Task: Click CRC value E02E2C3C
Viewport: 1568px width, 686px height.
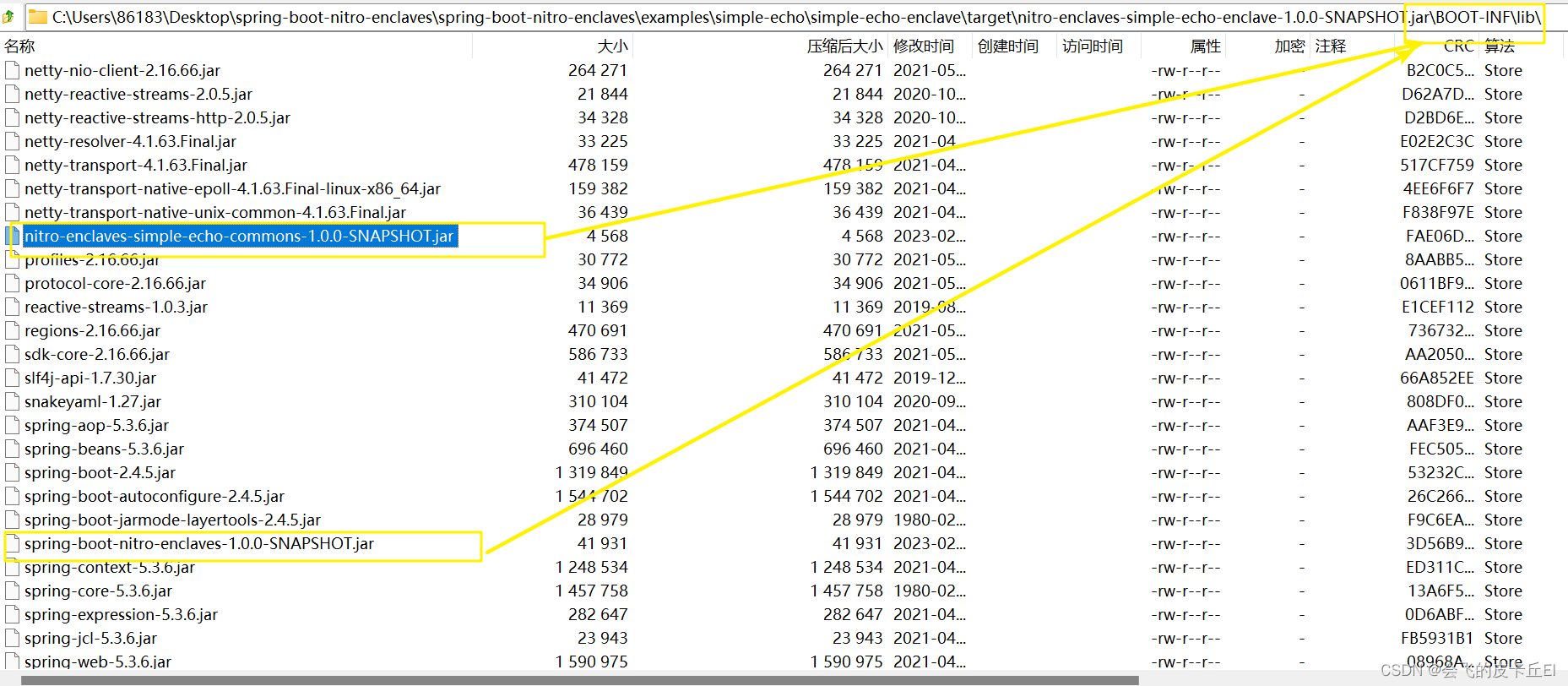Action: tap(1437, 141)
